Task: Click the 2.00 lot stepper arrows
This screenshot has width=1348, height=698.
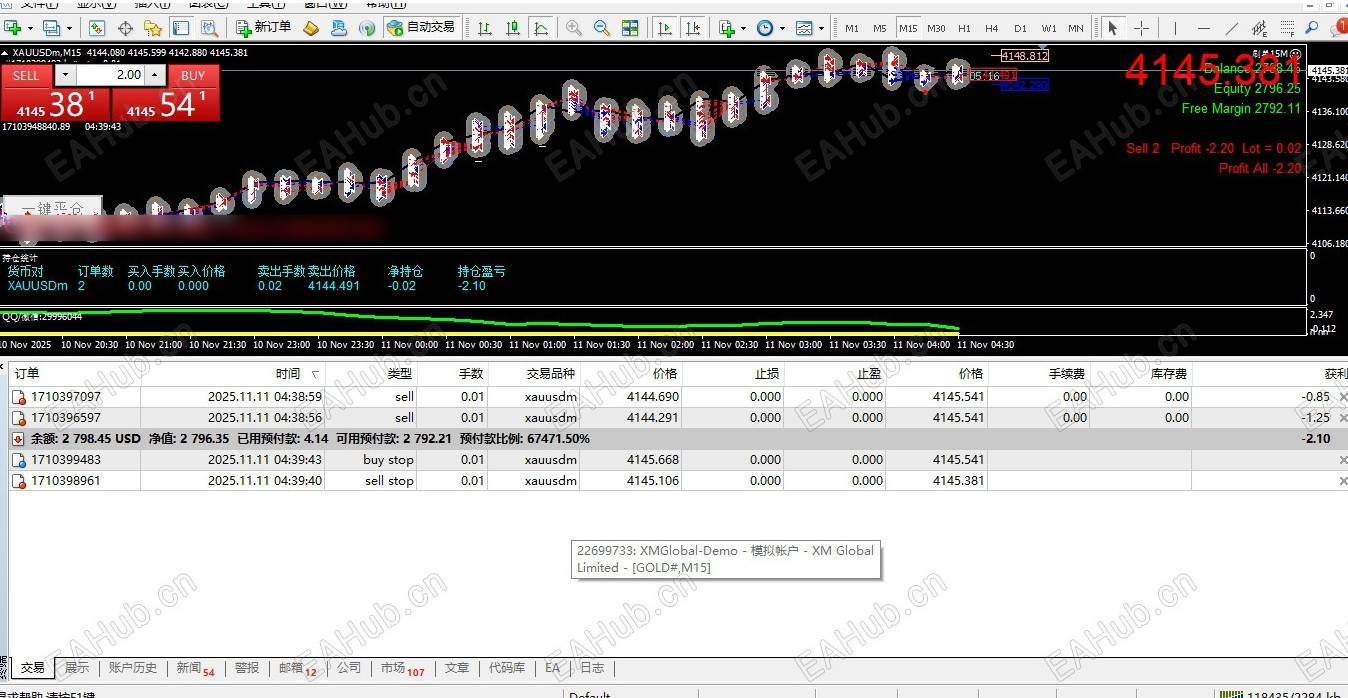Action: (156, 75)
